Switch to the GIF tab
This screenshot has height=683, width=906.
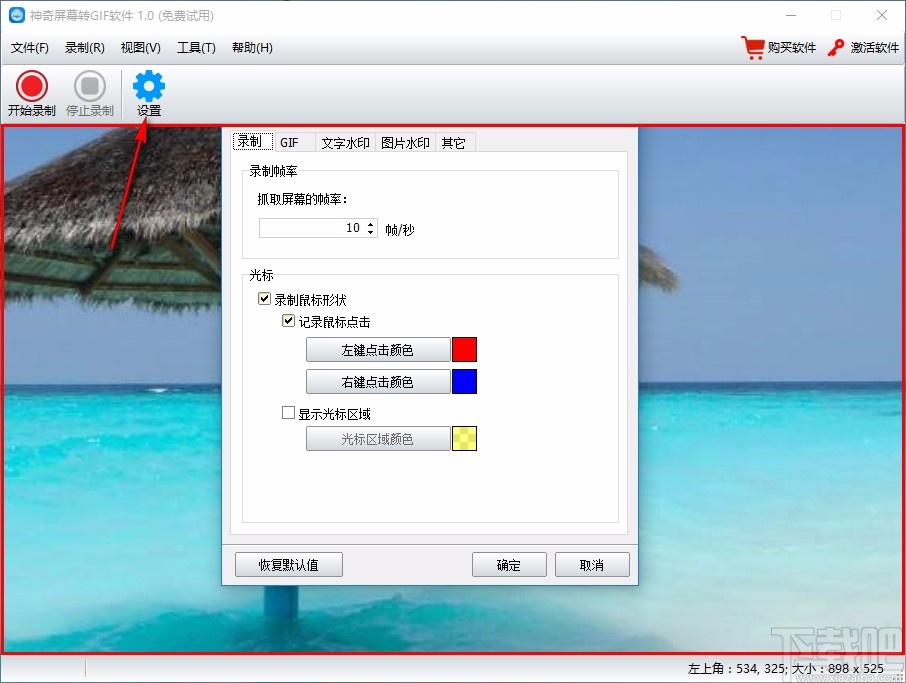tap(290, 141)
